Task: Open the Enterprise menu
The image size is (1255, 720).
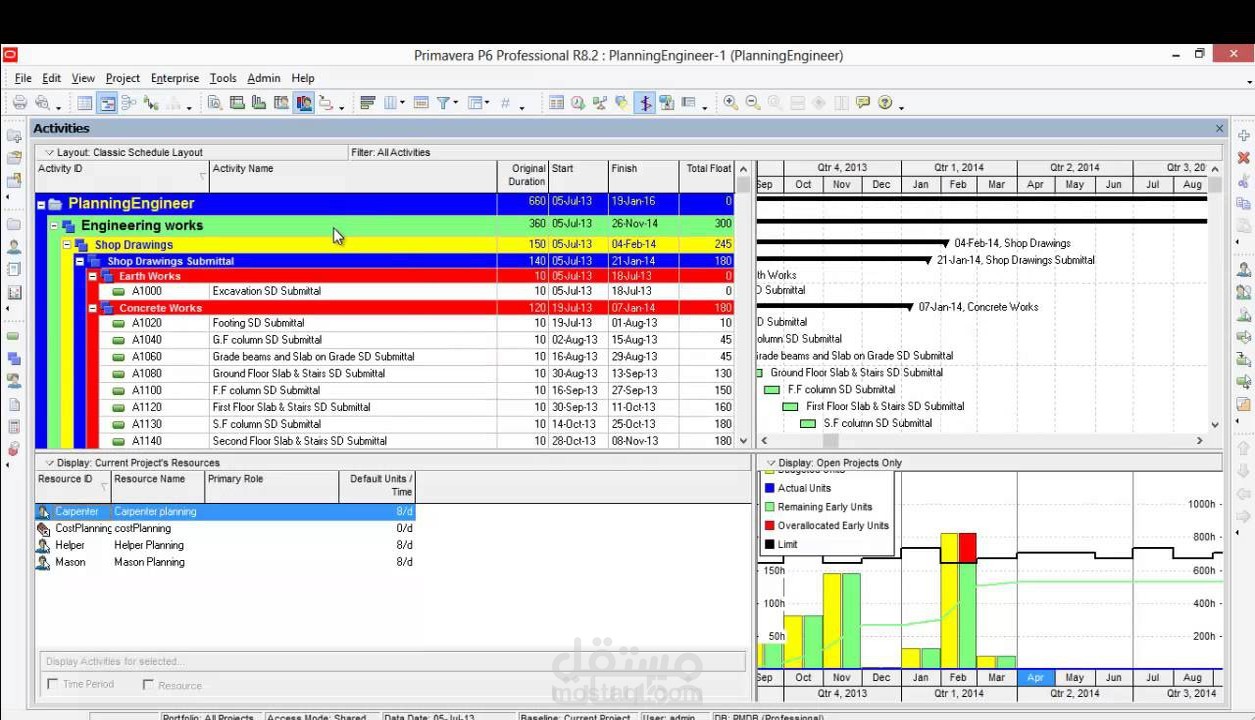Action: [x=175, y=78]
